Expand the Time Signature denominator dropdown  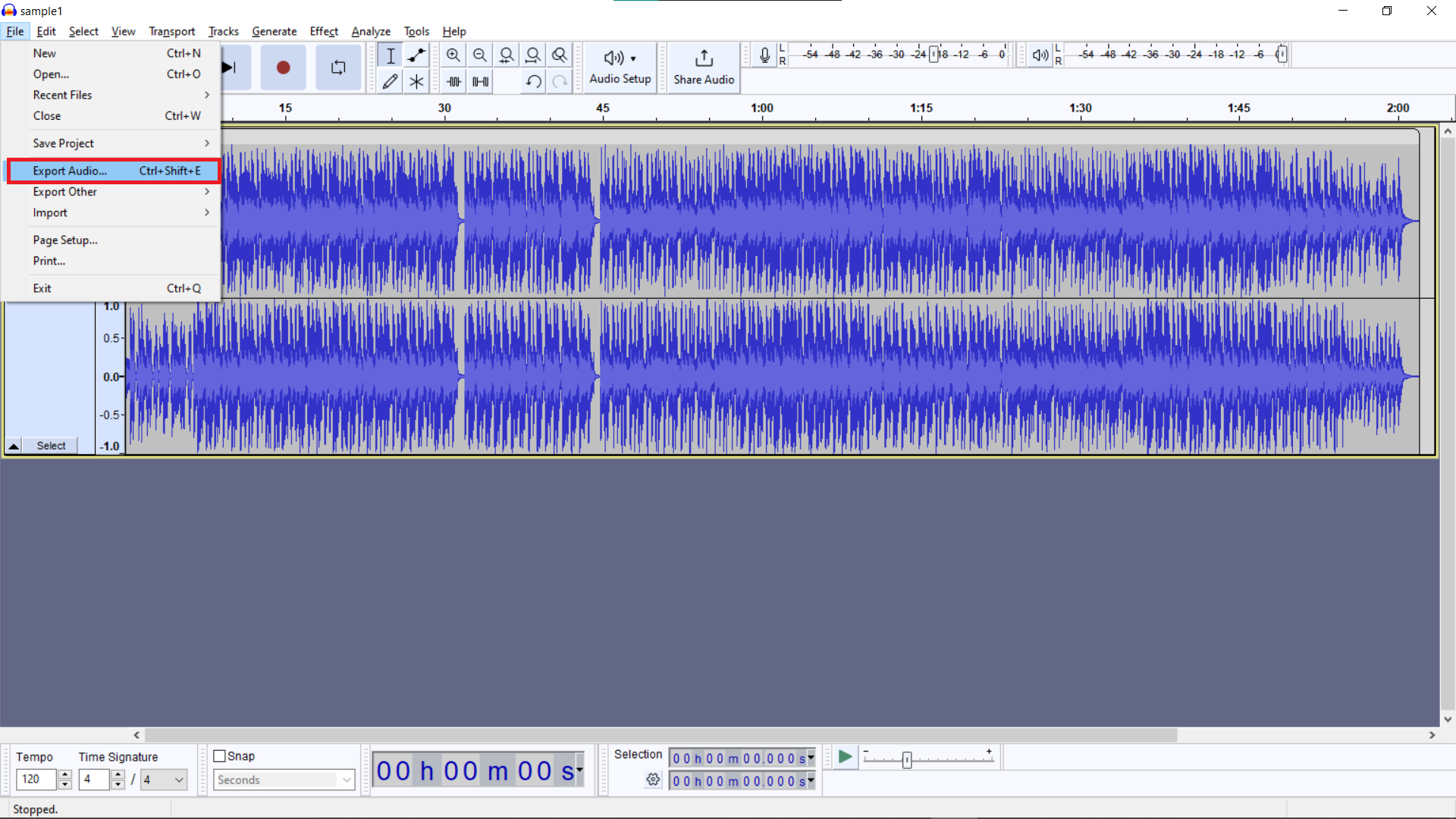coord(178,779)
